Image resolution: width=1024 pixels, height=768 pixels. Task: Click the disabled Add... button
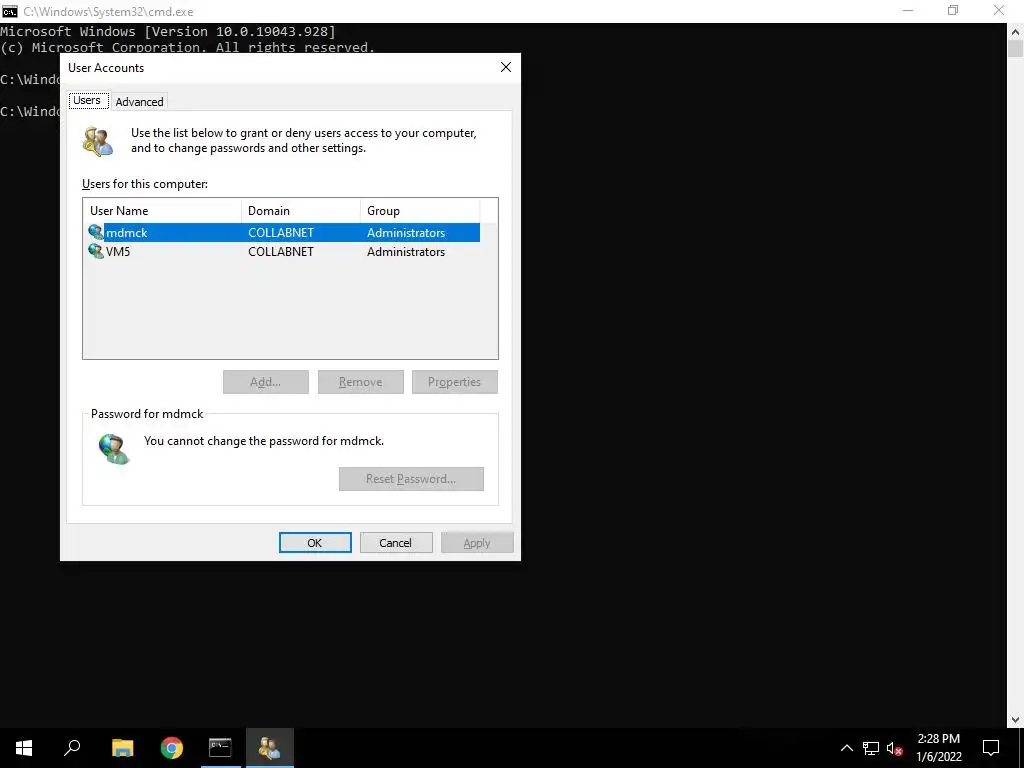[x=266, y=382]
